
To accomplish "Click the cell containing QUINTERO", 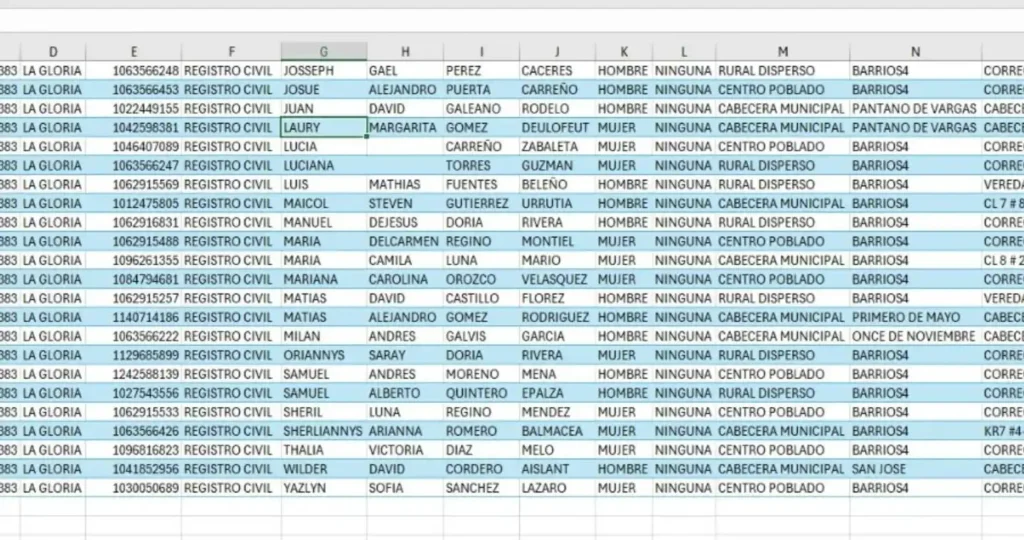I will (x=481, y=392).
